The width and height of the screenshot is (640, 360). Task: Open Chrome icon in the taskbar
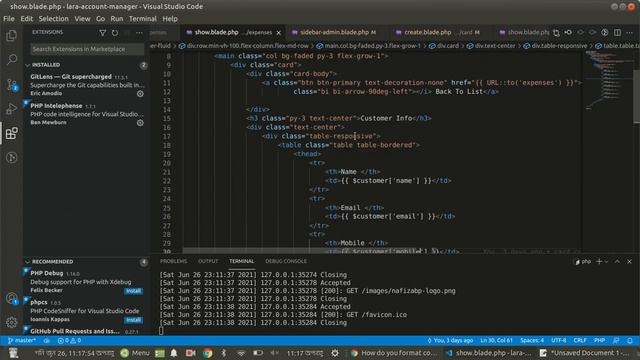pyautogui.click(x=207, y=353)
